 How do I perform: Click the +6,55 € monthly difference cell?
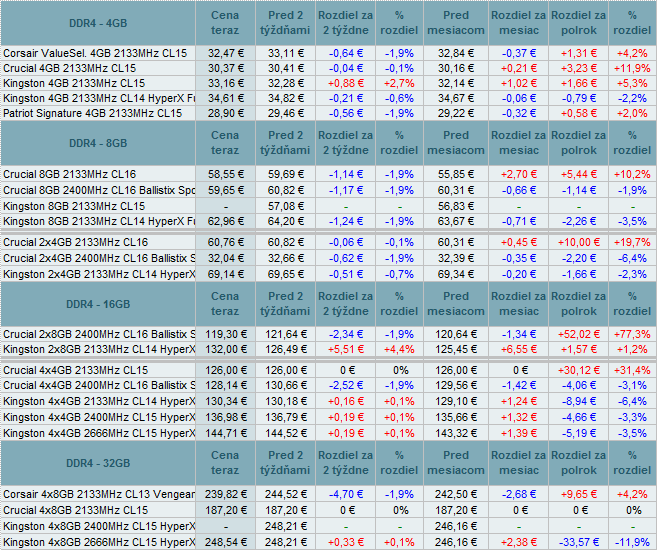519,349
